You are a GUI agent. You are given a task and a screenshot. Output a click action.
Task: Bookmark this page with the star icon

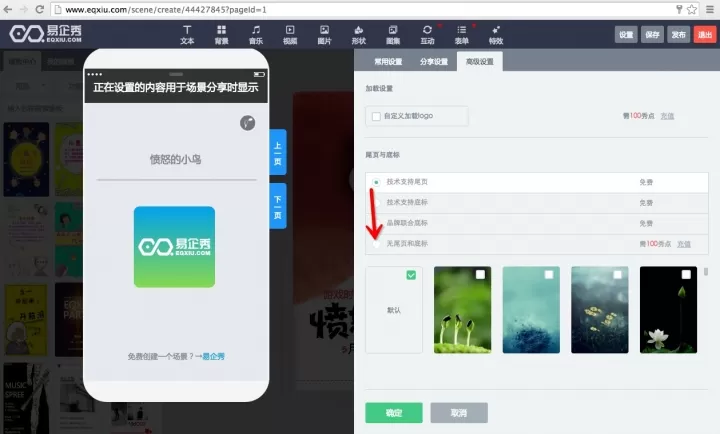pyautogui.click(x=692, y=9)
